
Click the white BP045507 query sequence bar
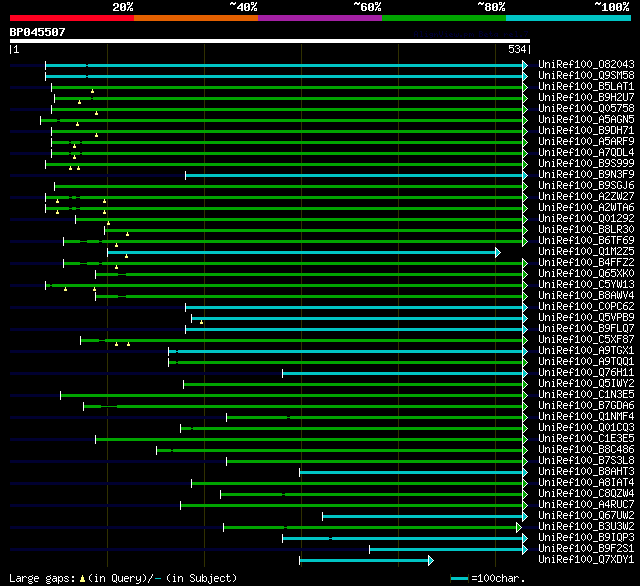click(x=270, y=41)
